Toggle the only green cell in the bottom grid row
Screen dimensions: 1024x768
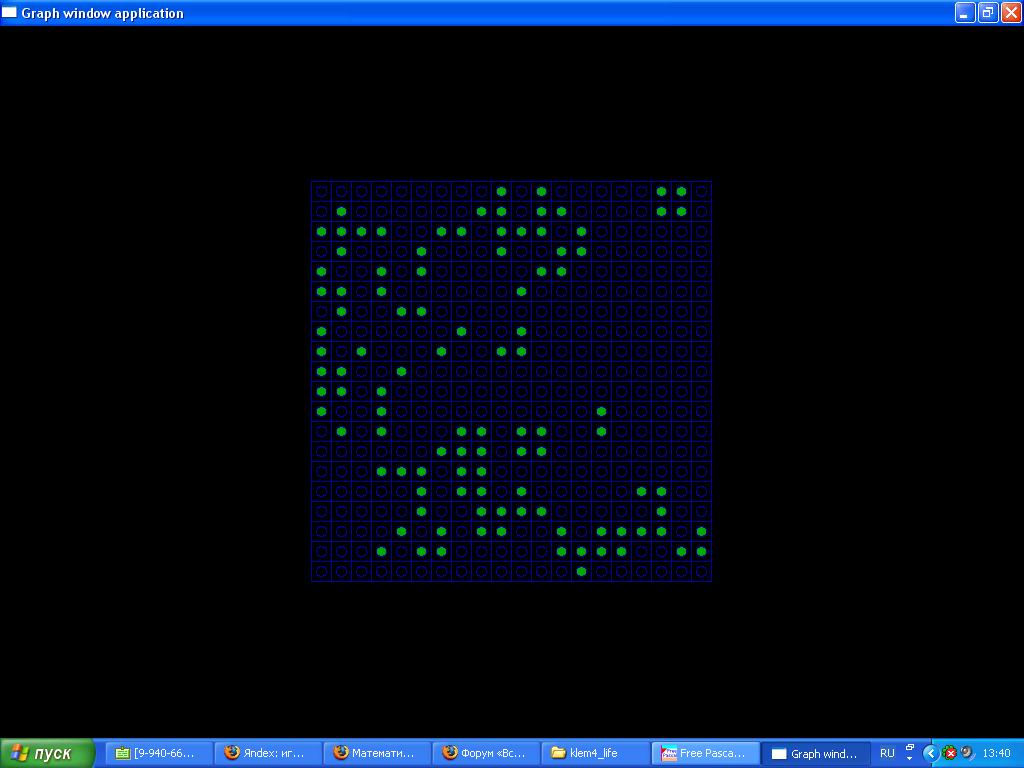tap(581, 571)
